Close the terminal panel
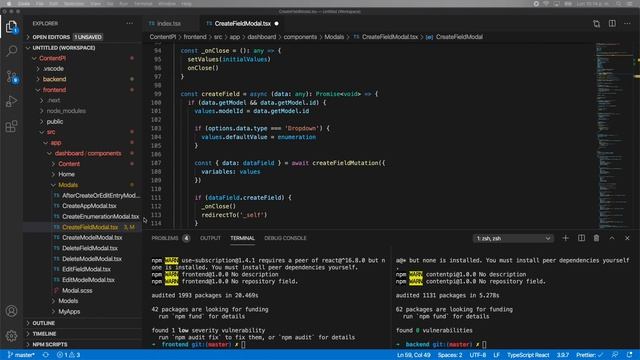The image size is (640, 360). point(627,238)
